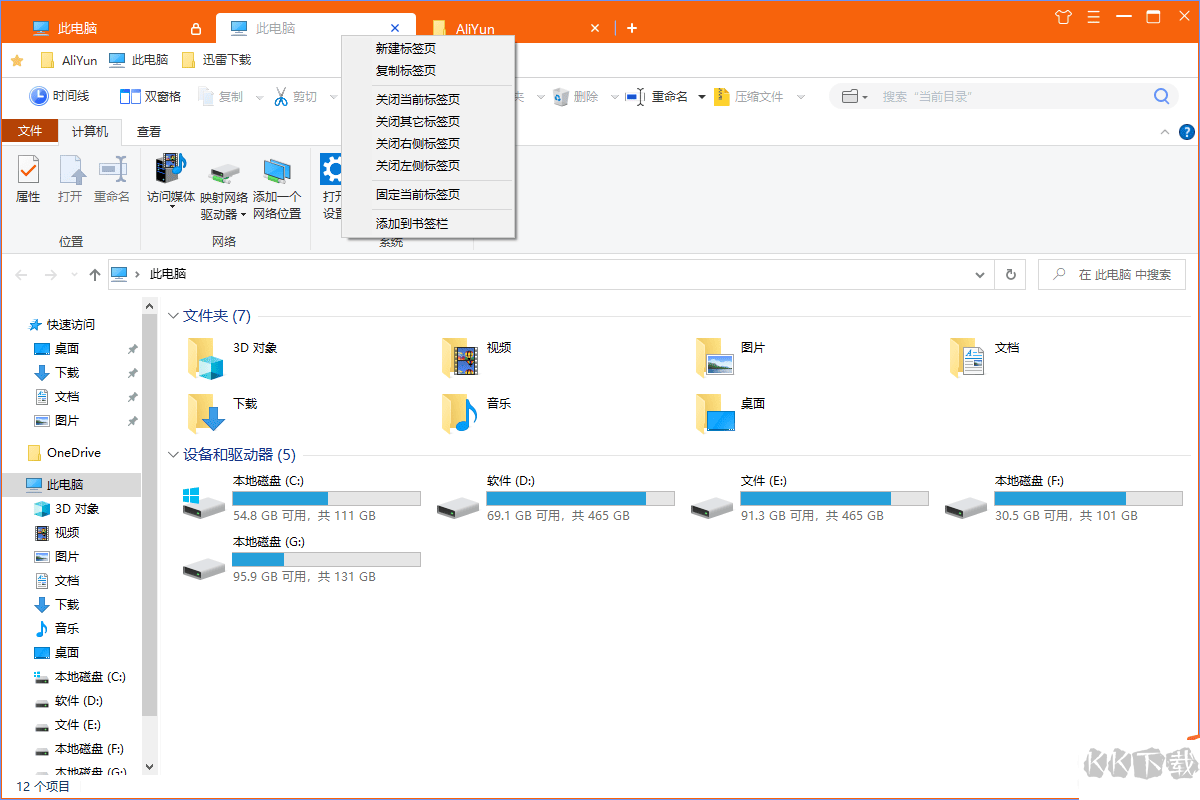Click the refresh address button
Image resolution: width=1200 pixels, height=800 pixels.
[1011, 274]
